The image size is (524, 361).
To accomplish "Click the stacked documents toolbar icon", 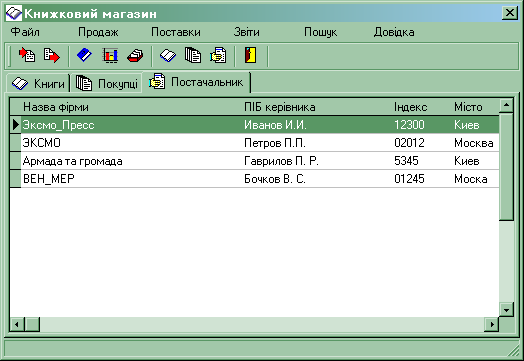I will click(193, 55).
